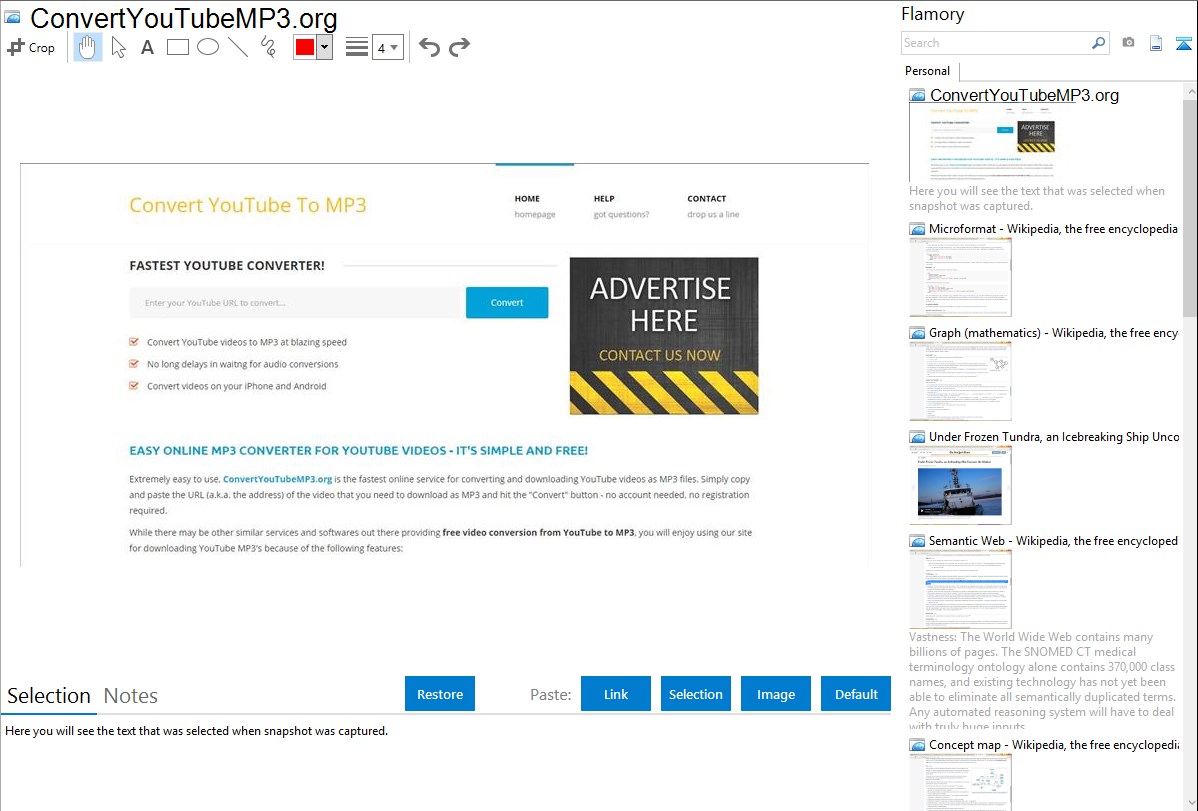Screen dimensions: 1198x811
Task: Open the Notes tab
Action: (131, 696)
